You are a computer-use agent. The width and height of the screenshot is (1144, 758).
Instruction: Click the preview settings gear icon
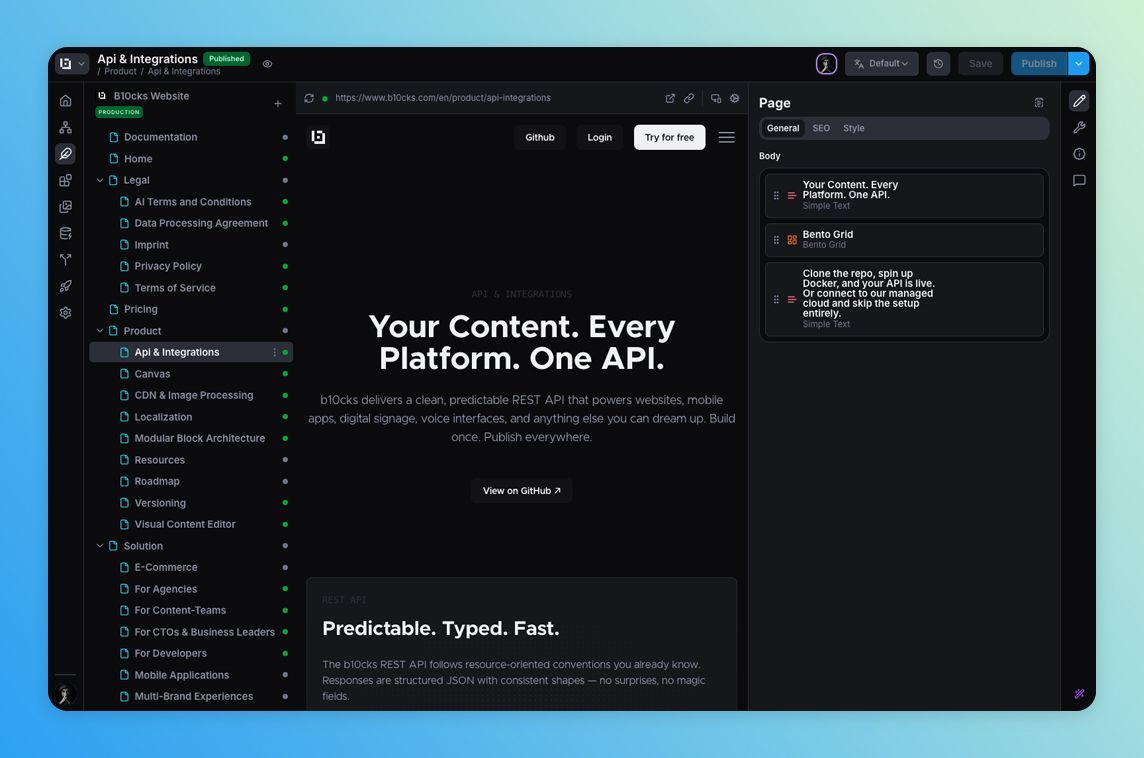tap(735, 98)
